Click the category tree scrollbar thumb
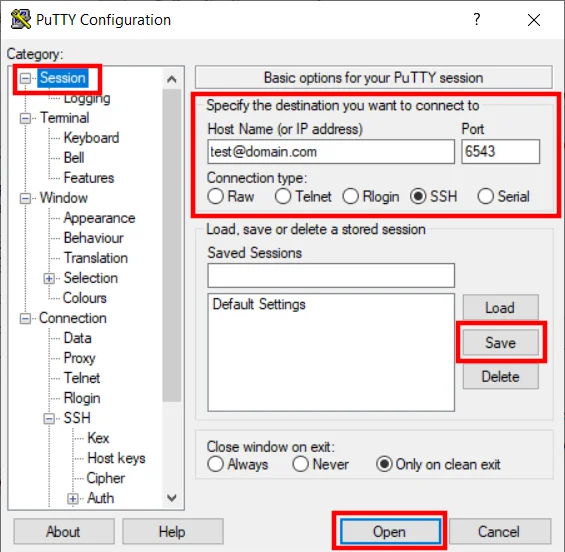565x552 pixels. (172, 245)
